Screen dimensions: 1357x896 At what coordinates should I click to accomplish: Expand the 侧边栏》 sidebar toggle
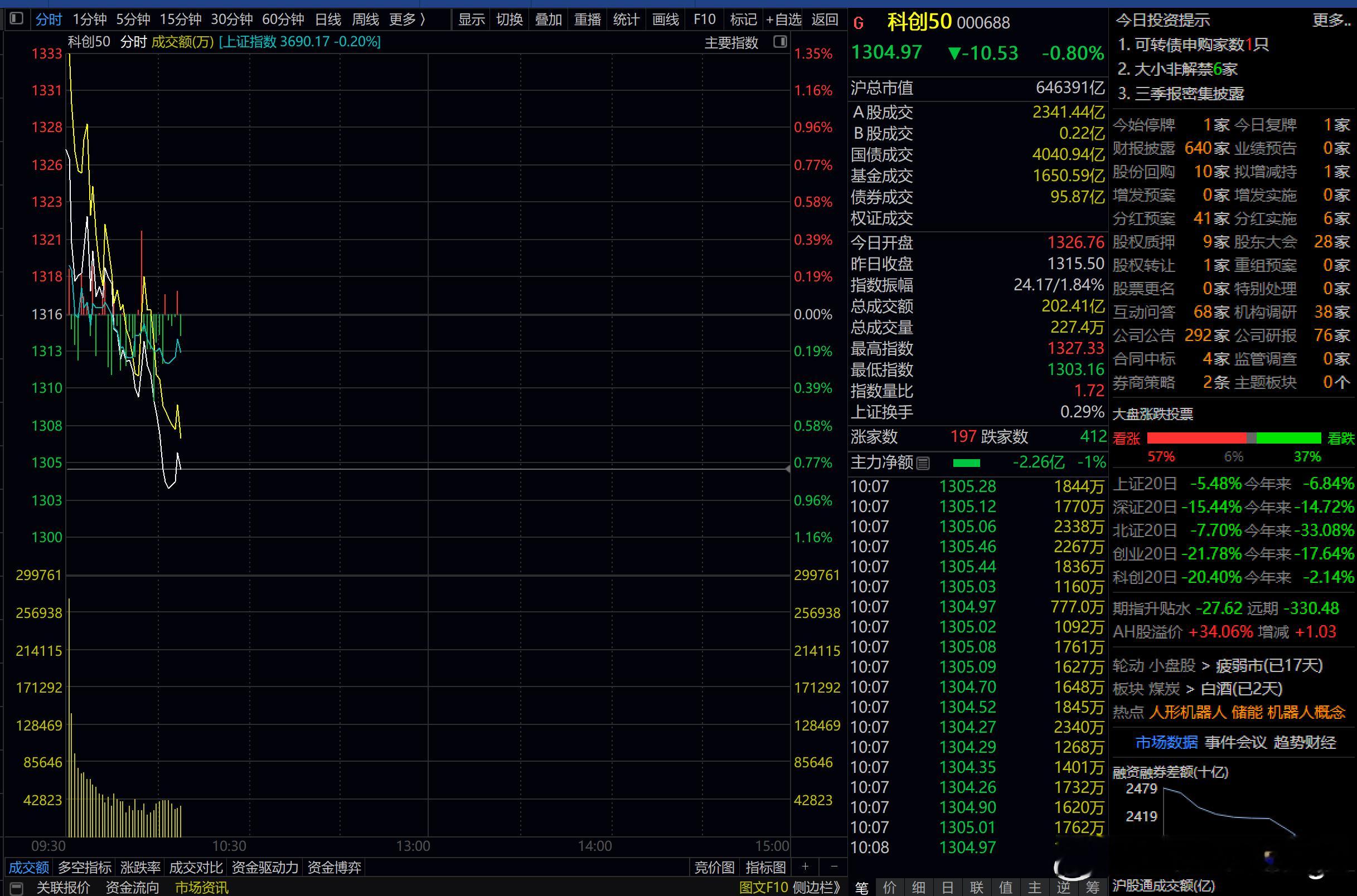[817, 888]
